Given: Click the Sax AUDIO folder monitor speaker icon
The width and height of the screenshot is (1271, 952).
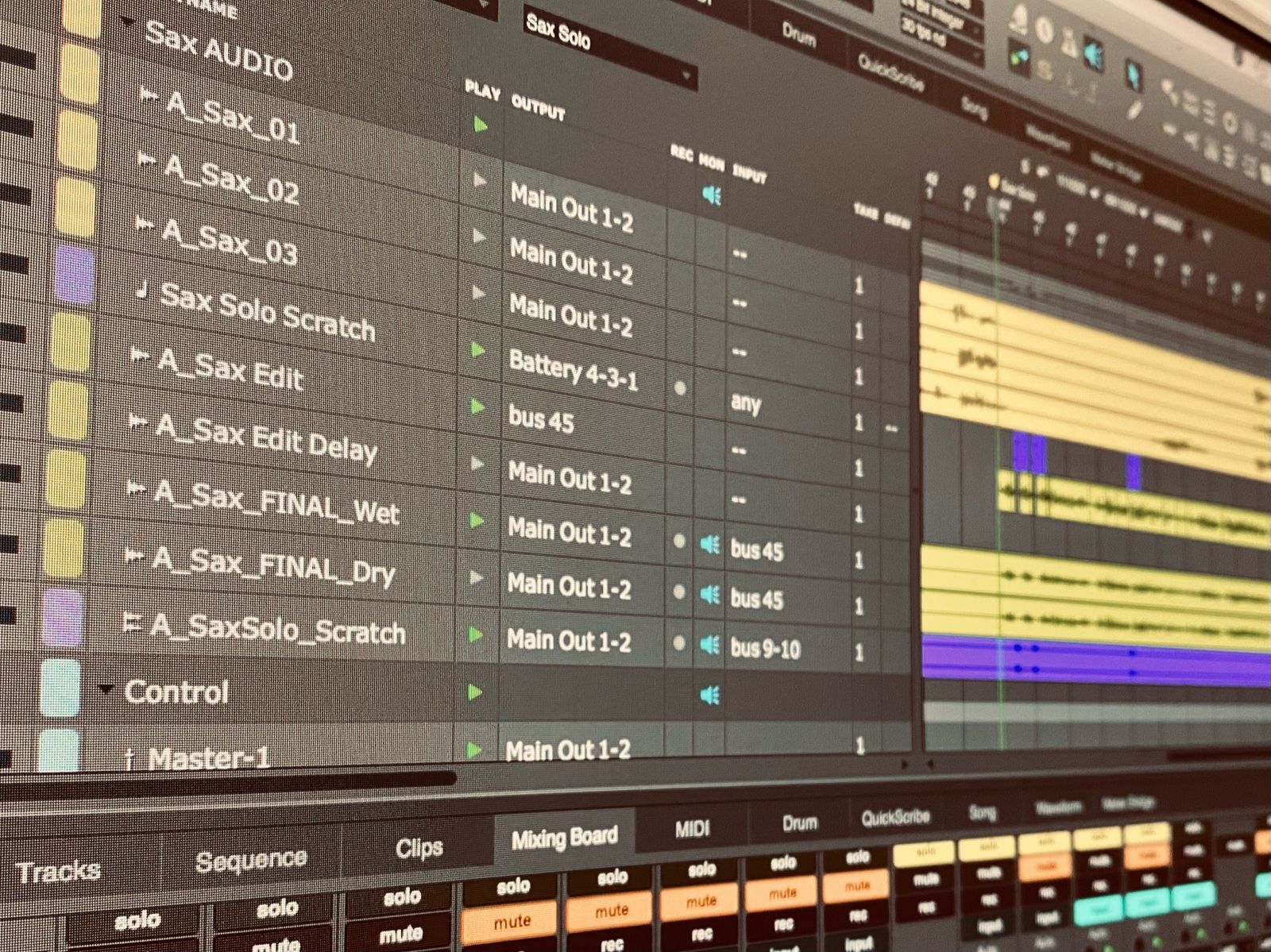Looking at the screenshot, I should point(712,195).
